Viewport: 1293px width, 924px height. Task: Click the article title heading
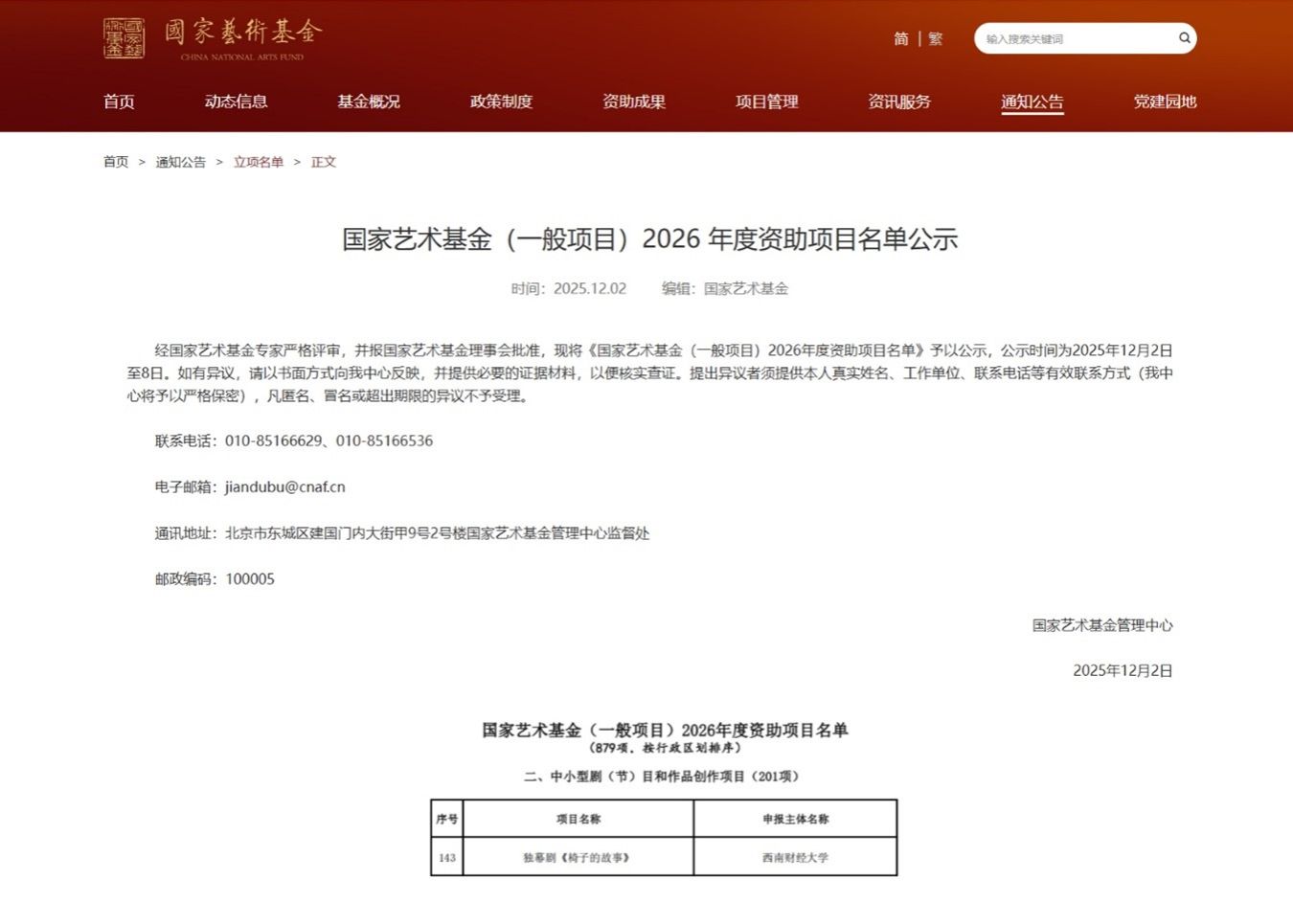tap(649, 238)
